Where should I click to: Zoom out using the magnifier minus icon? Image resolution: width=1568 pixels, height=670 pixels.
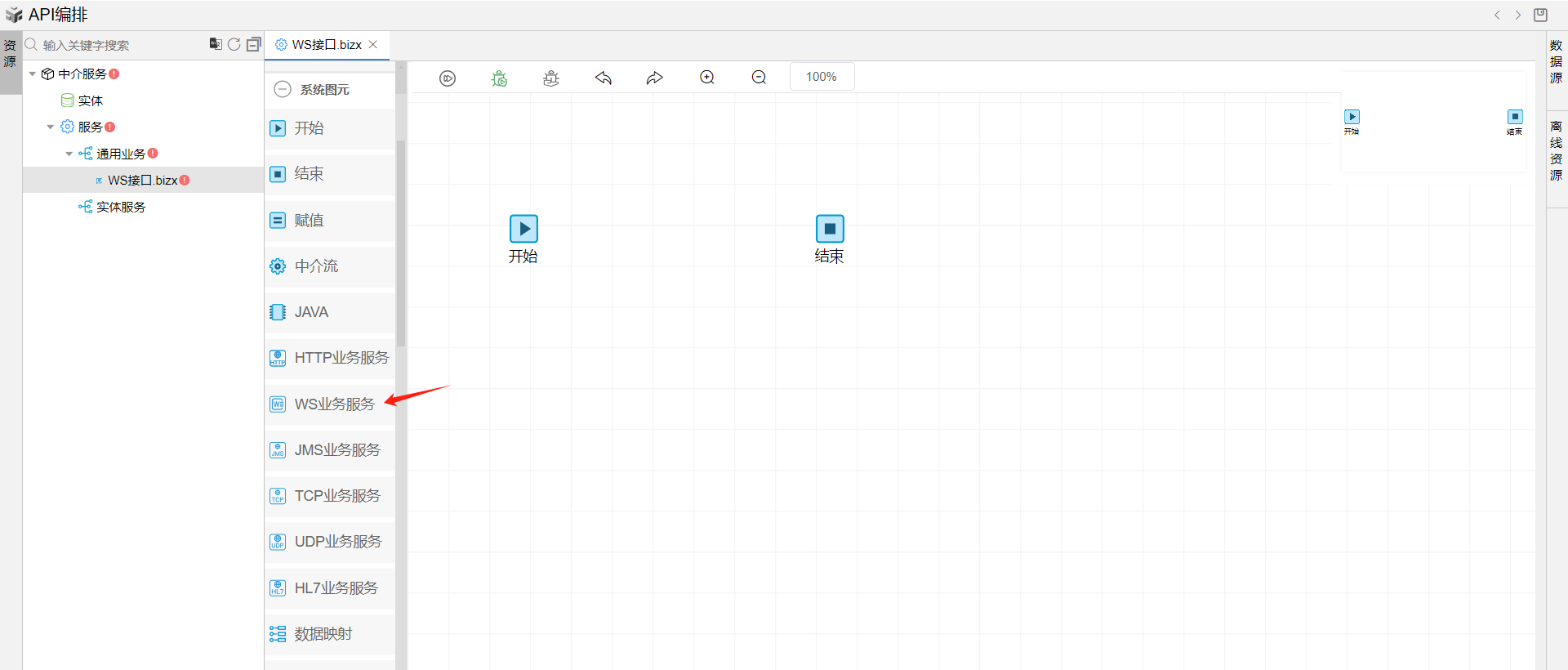pos(759,78)
